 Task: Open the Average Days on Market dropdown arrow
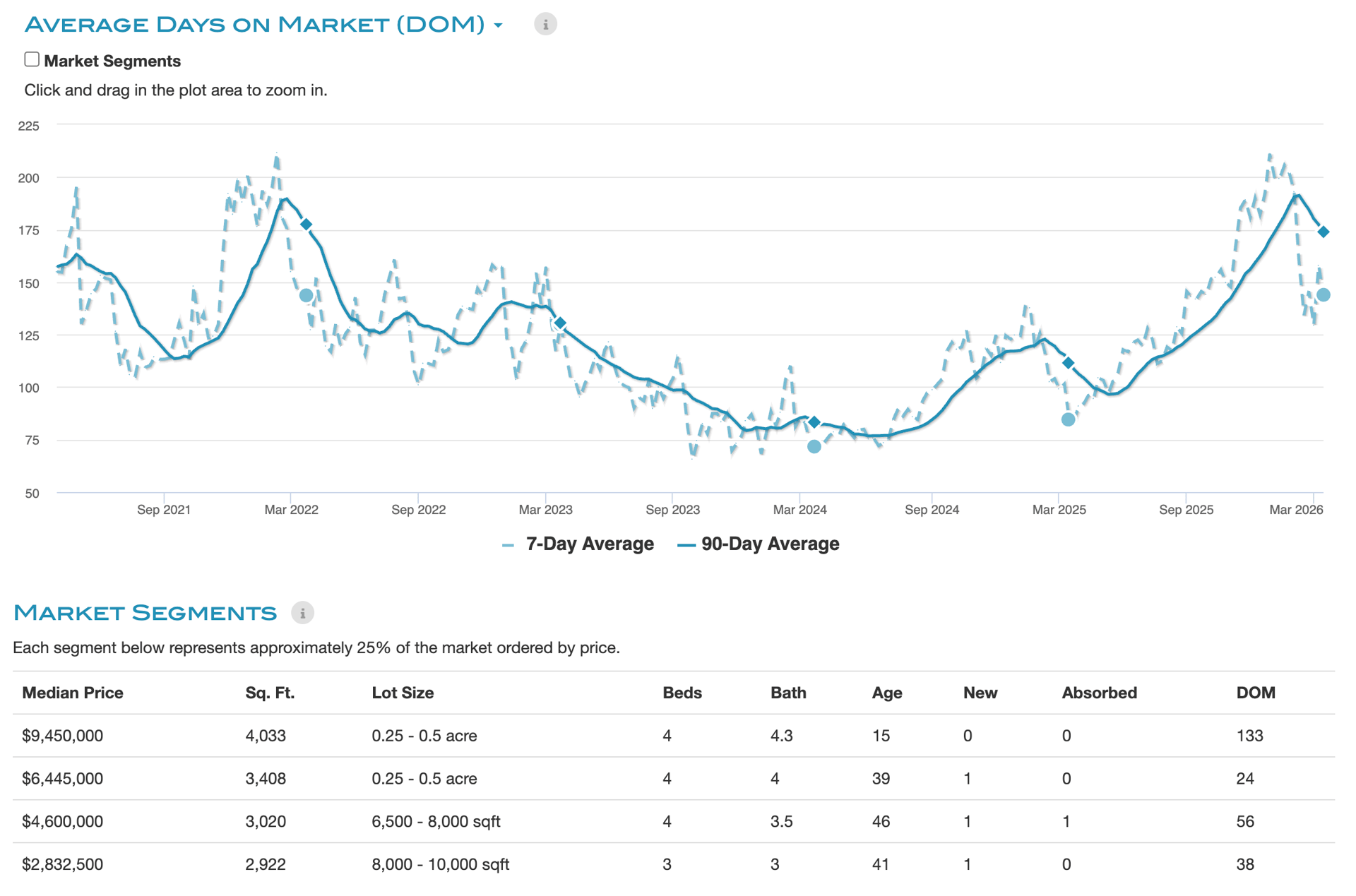click(499, 25)
